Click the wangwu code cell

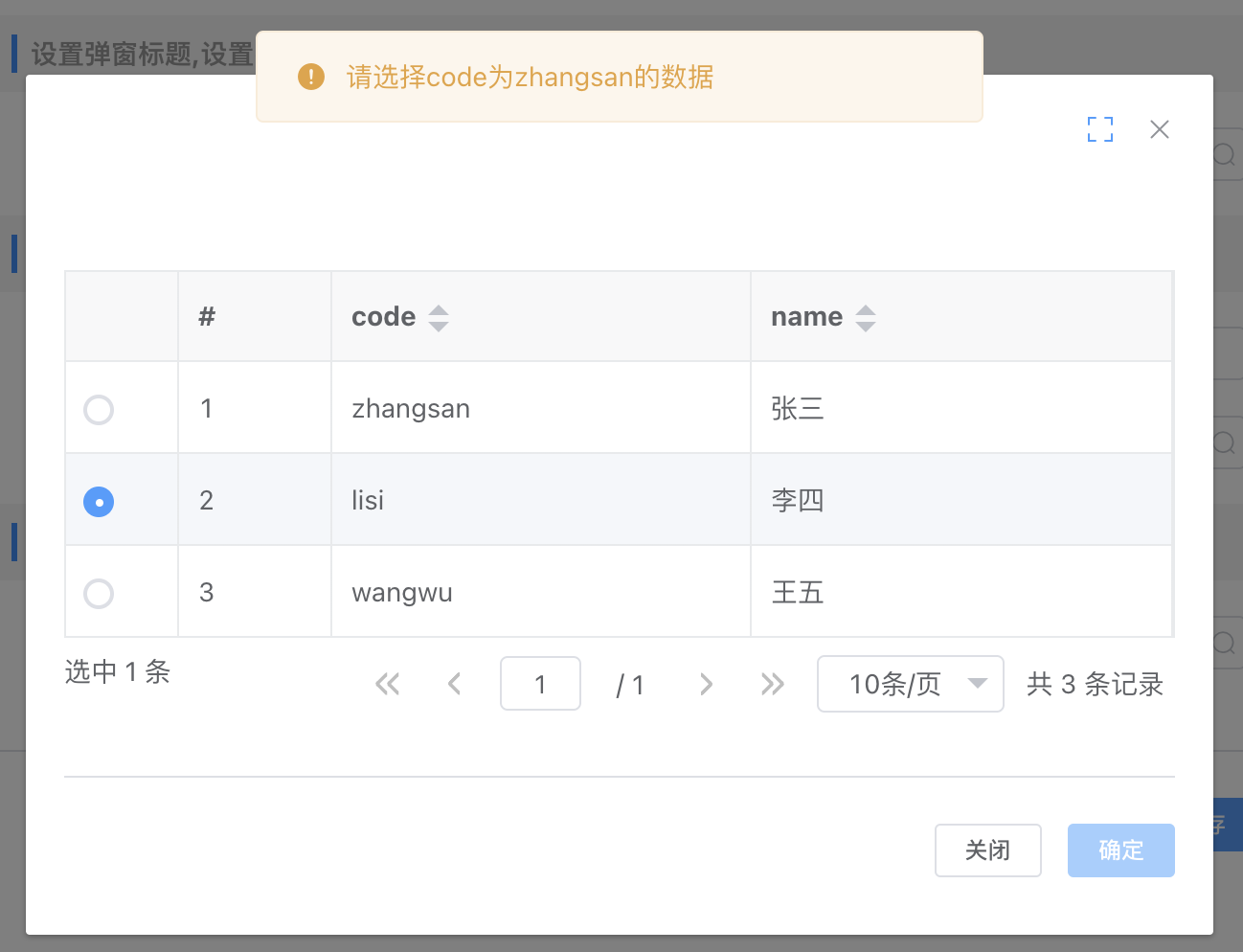click(402, 593)
